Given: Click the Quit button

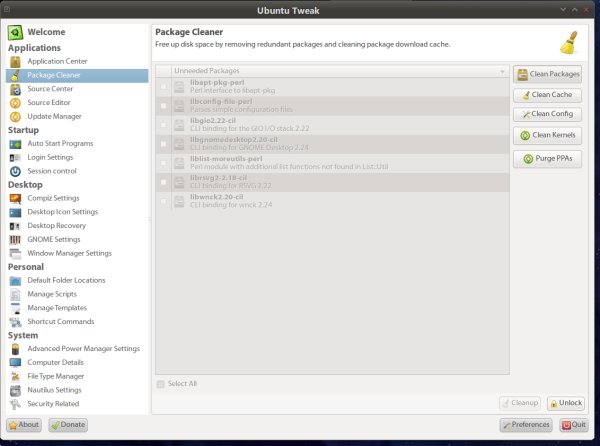Looking at the screenshot, I should pyautogui.click(x=574, y=425).
